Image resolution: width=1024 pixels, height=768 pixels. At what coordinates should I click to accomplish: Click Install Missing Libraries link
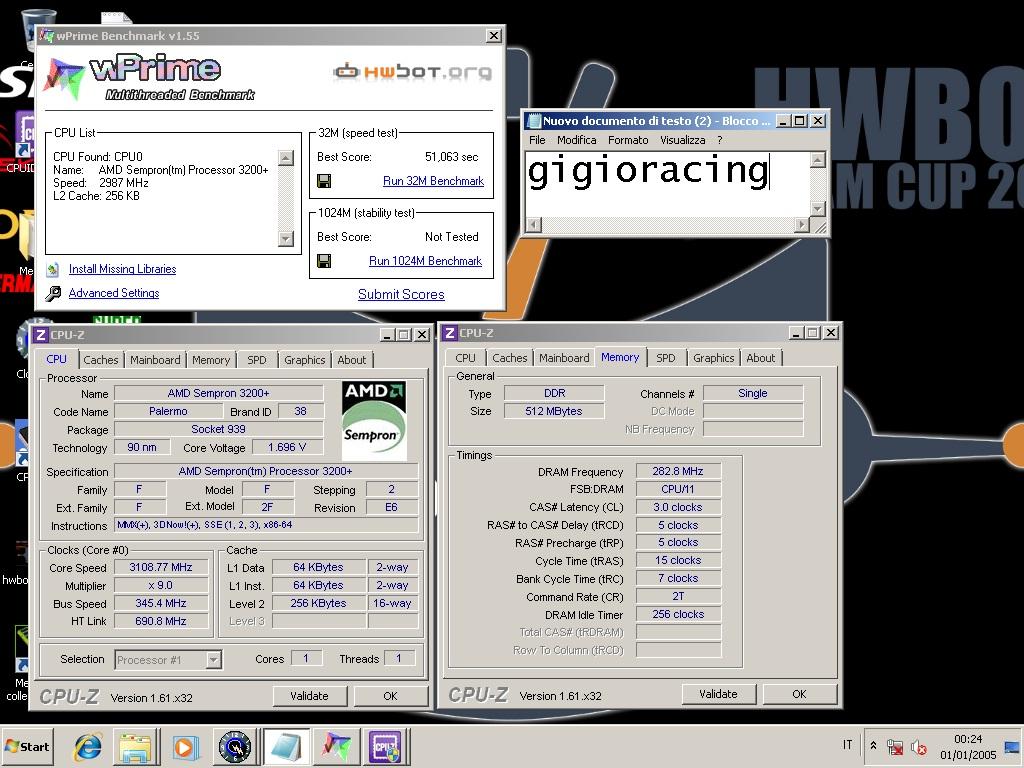pyautogui.click(x=122, y=269)
